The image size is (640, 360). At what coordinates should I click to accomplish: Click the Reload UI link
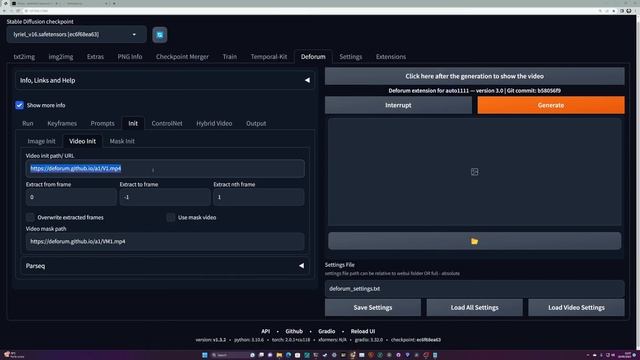pos(362,331)
